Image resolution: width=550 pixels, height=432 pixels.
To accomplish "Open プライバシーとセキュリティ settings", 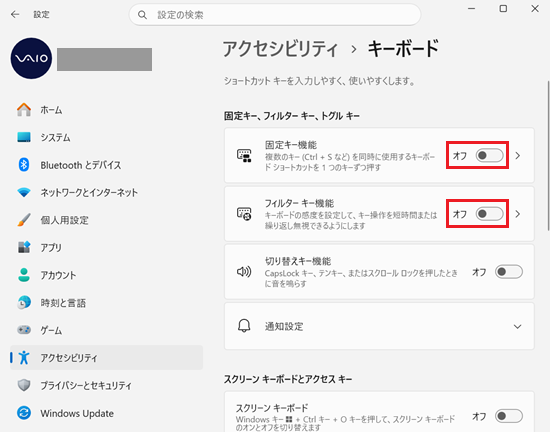I will [x=106, y=385].
